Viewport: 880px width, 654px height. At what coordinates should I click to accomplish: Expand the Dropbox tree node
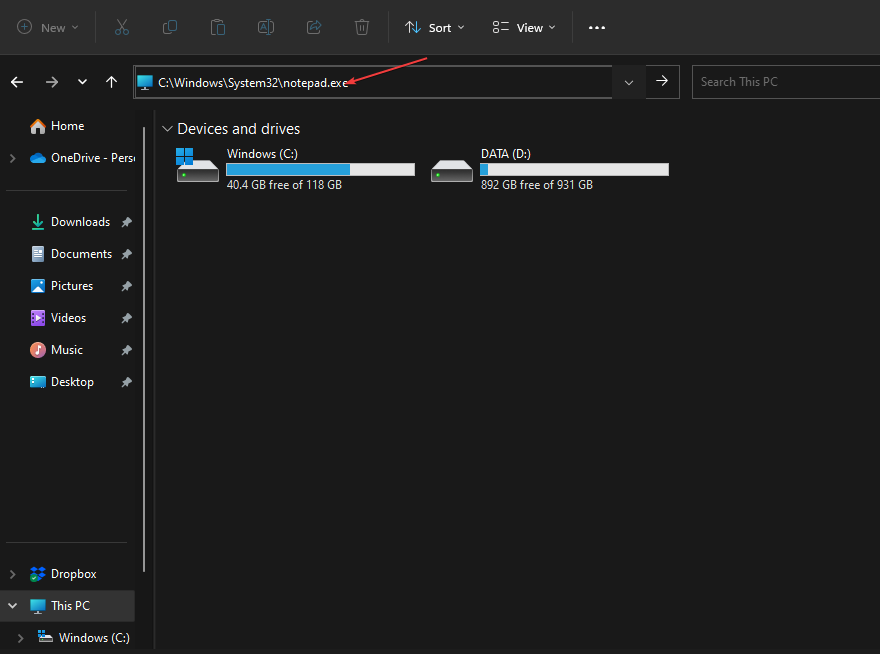[x=12, y=574]
